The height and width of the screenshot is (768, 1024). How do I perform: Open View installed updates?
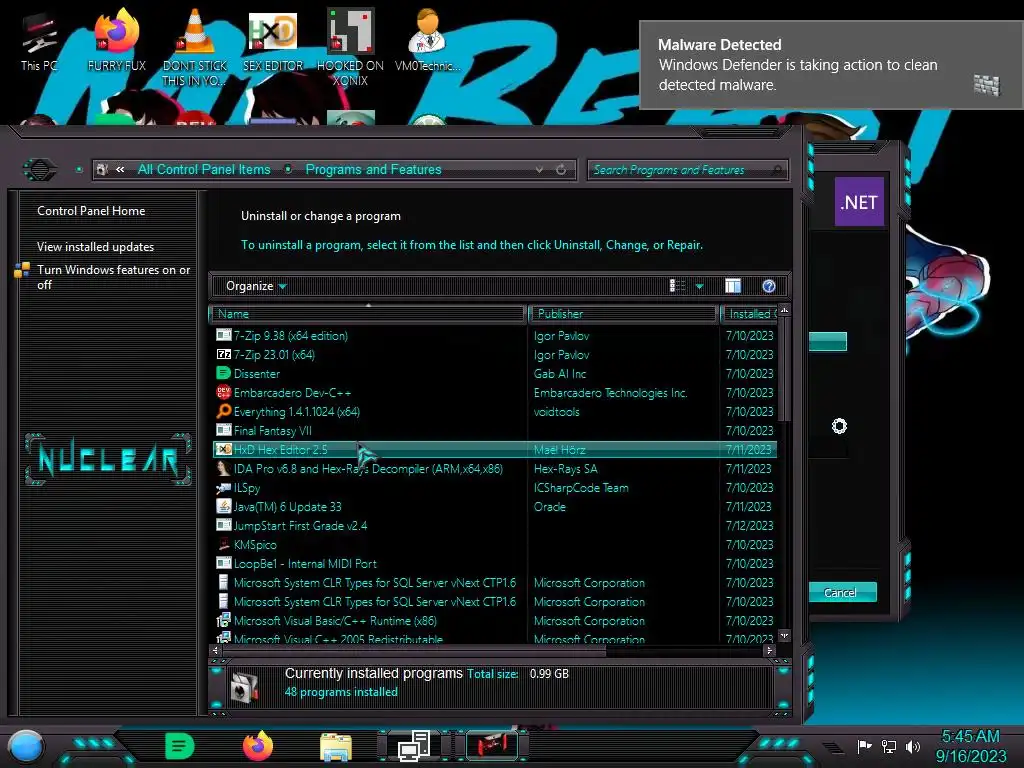[x=95, y=247]
